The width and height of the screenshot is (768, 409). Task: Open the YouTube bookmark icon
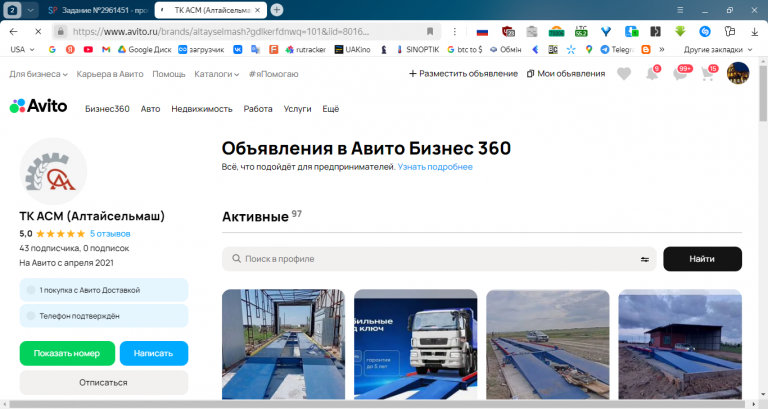click(88, 49)
